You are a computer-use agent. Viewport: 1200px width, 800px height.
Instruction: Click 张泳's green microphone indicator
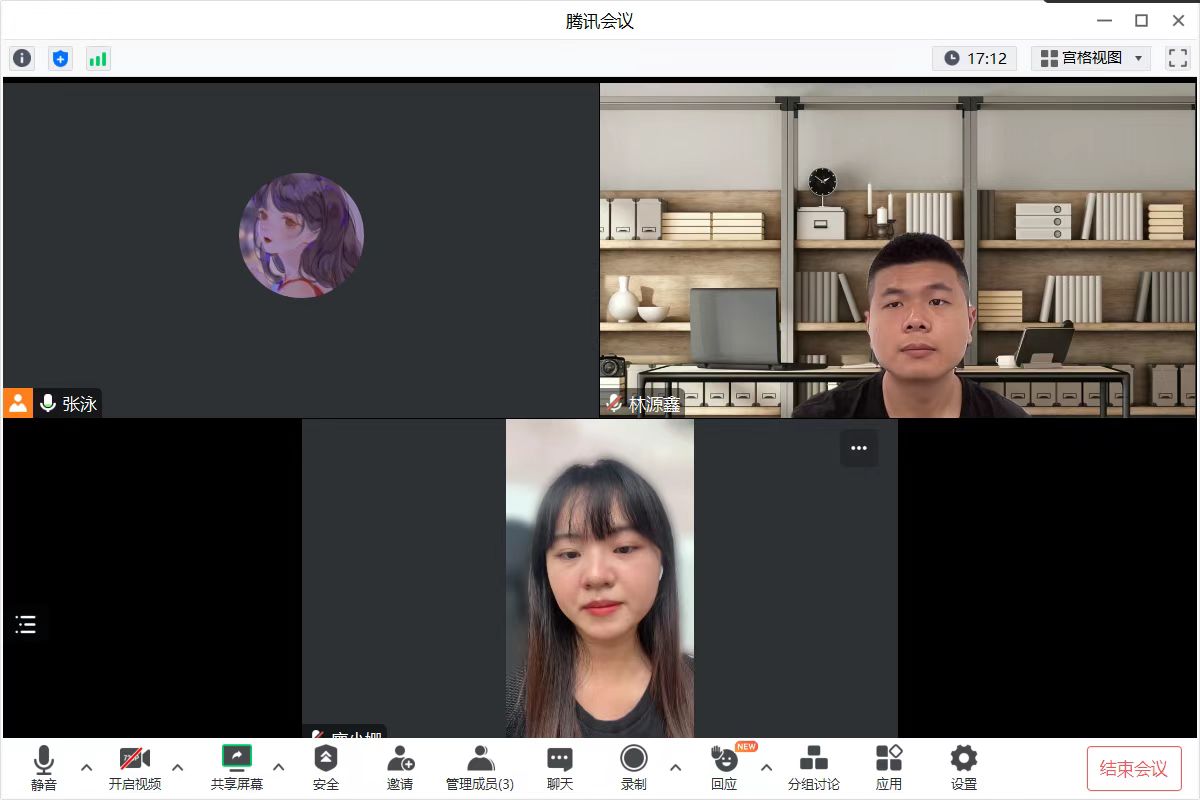(47, 404)
